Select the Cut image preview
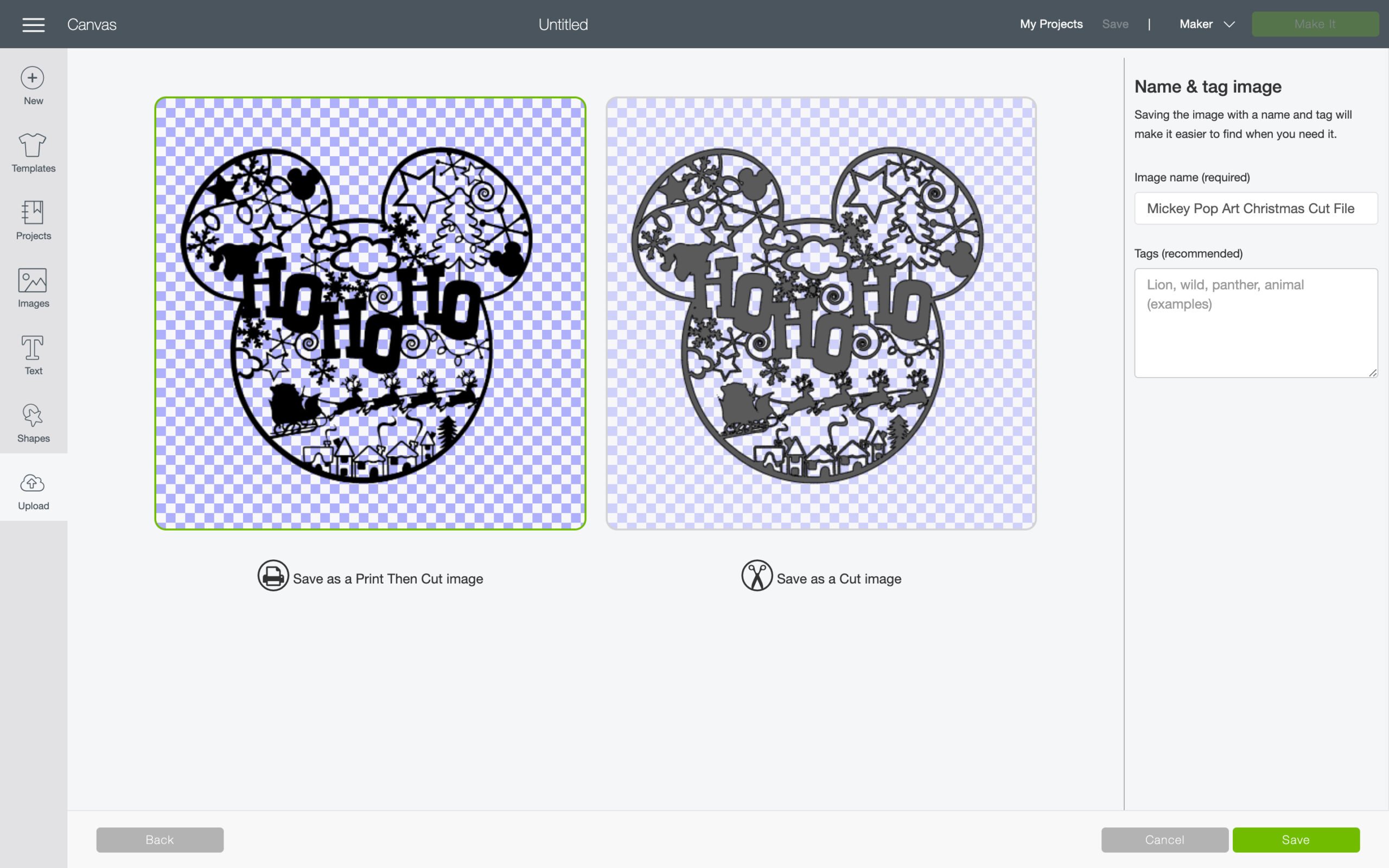The width and height of the screenshot is (1389, 868). [821, 314]
